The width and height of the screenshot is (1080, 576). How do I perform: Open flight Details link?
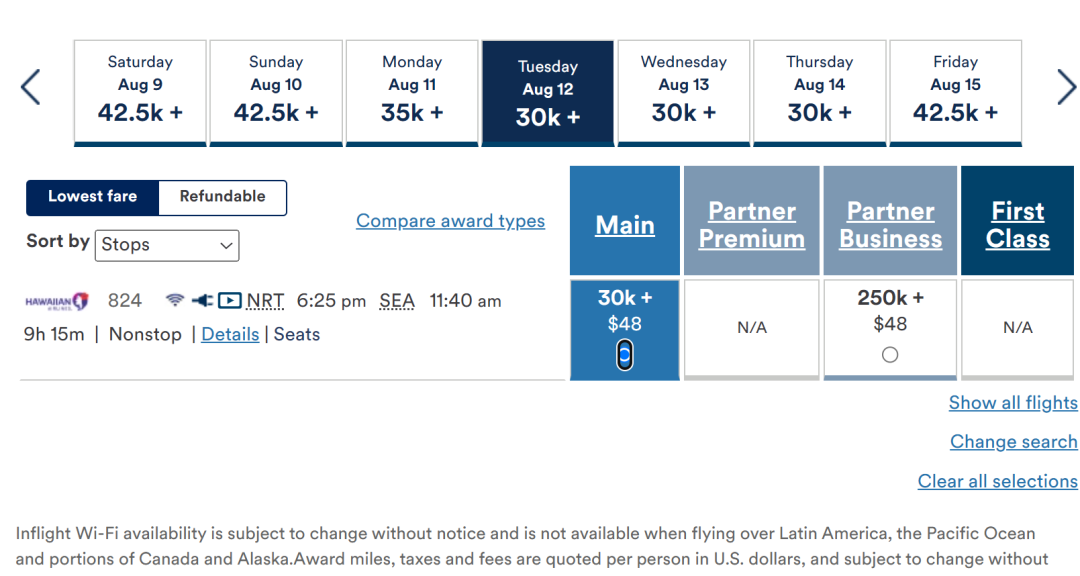coord(230,335)
